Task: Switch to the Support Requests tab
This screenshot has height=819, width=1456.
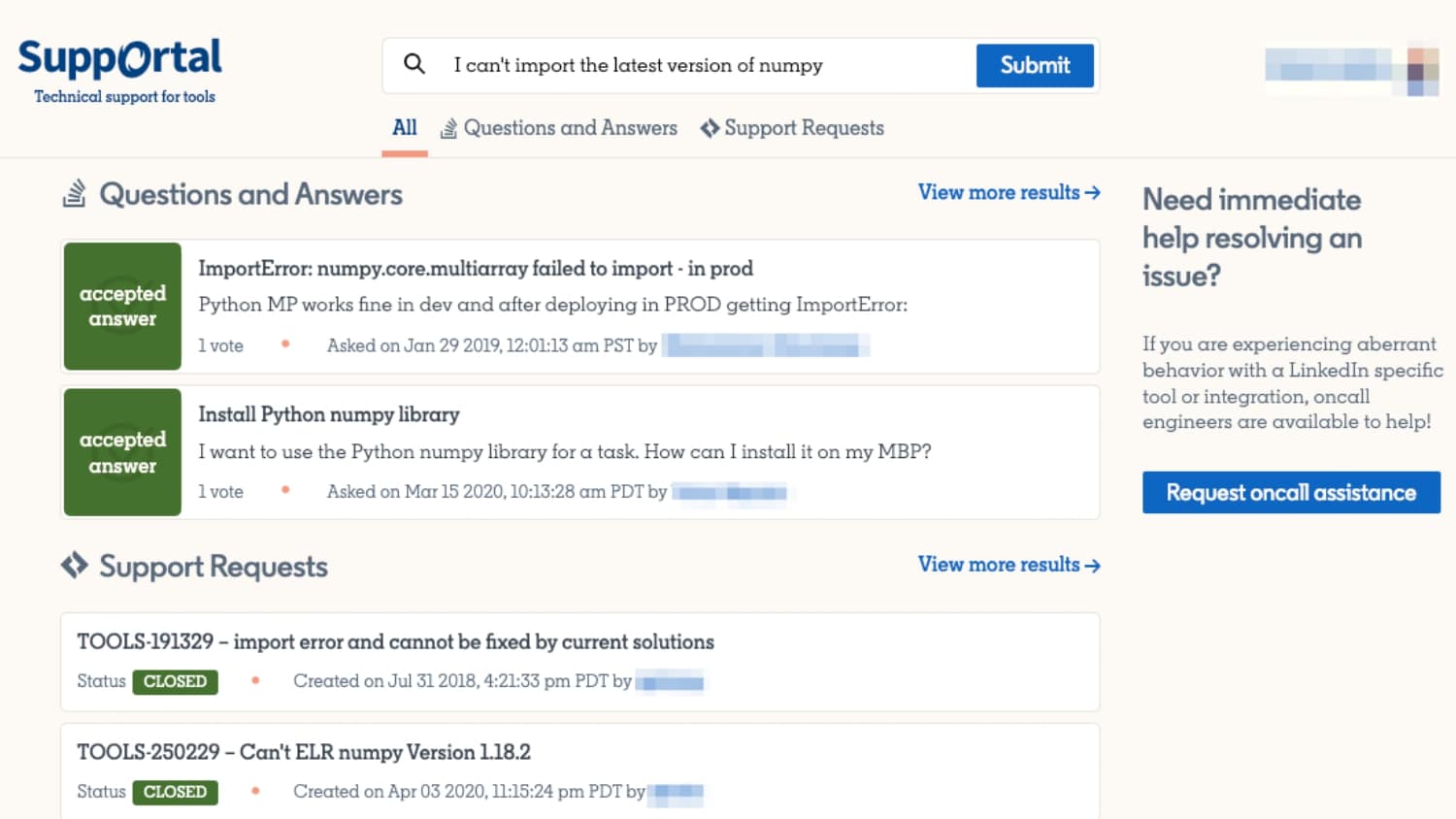Action: point(792,128)
